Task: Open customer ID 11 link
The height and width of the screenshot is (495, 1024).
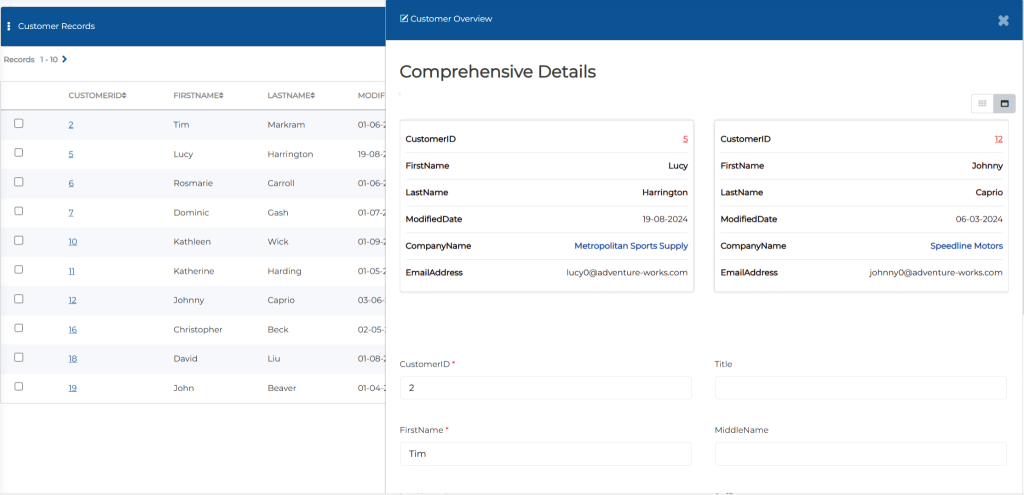Action: (71, 271)
